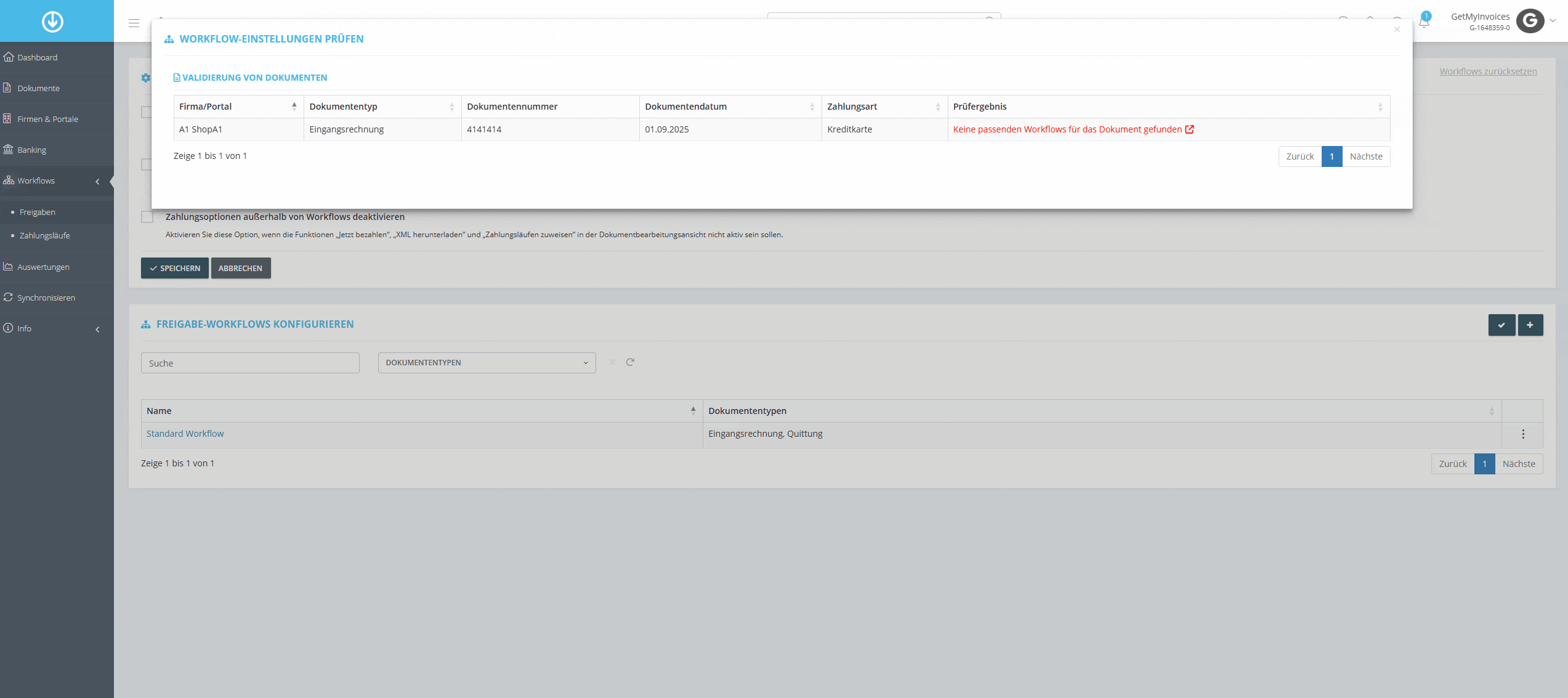Open Firmen & Portale in sidebar
The height and width of the screenshot is (698, 1568).
(x=57, y=119)
